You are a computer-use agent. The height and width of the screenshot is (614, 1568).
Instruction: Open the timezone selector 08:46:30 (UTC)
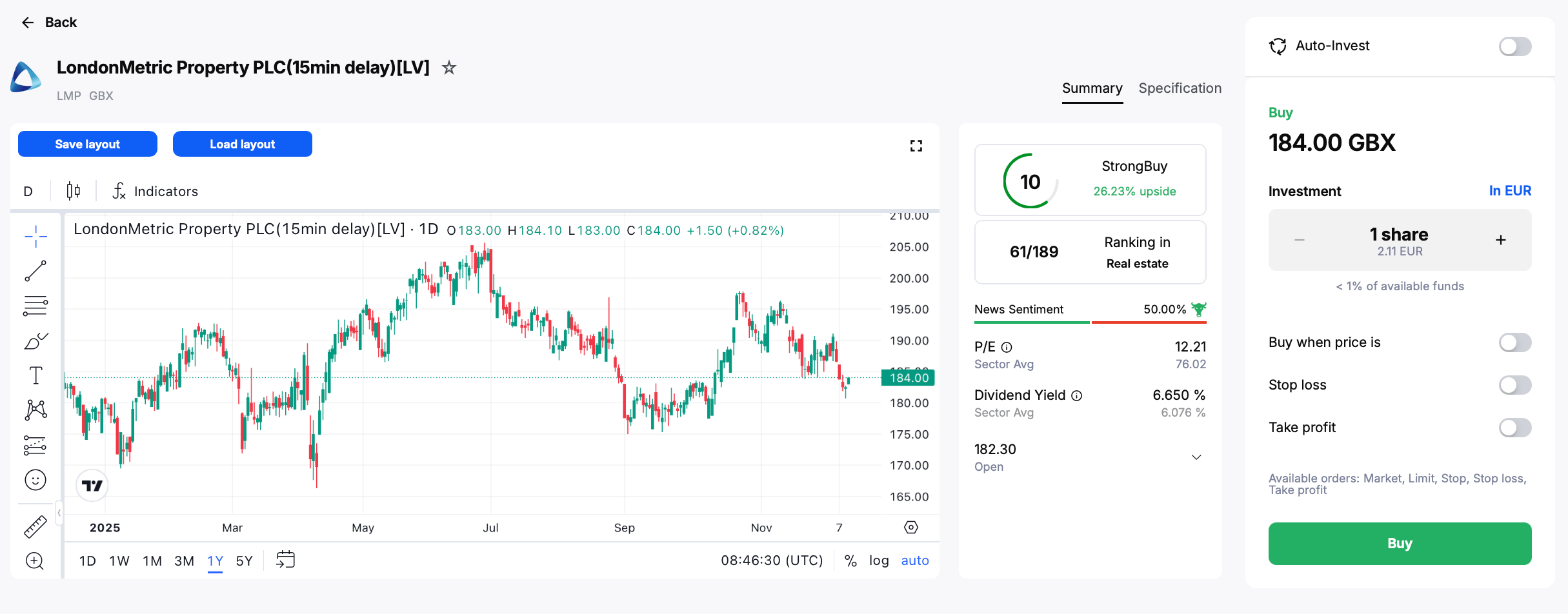click(772, 560)
